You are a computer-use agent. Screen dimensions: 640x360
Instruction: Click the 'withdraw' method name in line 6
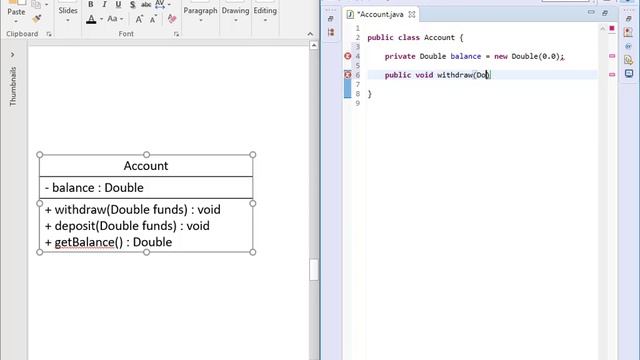point(455,75)
